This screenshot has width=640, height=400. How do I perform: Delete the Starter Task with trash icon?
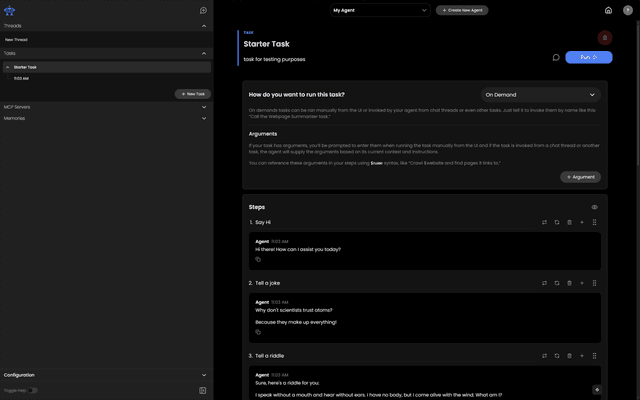pos(604,37)
